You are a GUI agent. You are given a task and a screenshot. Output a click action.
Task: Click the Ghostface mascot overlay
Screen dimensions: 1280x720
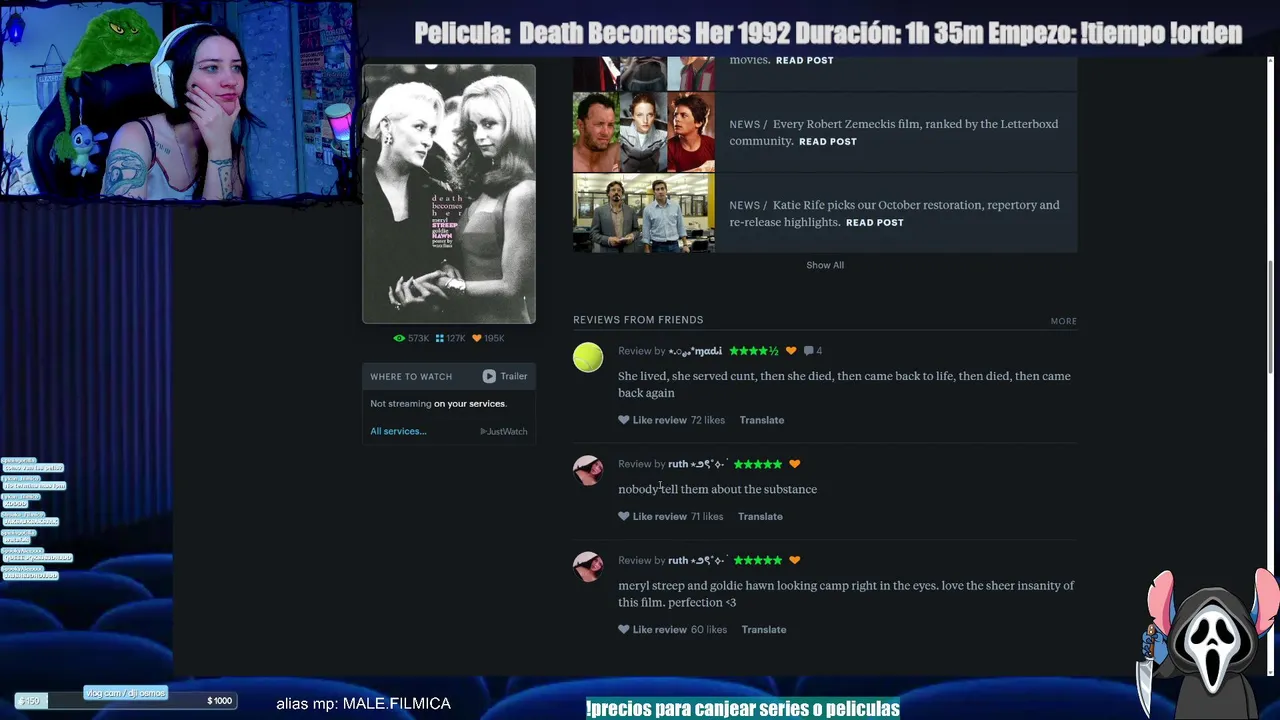pyautogui.click(x=1207, y=643)
